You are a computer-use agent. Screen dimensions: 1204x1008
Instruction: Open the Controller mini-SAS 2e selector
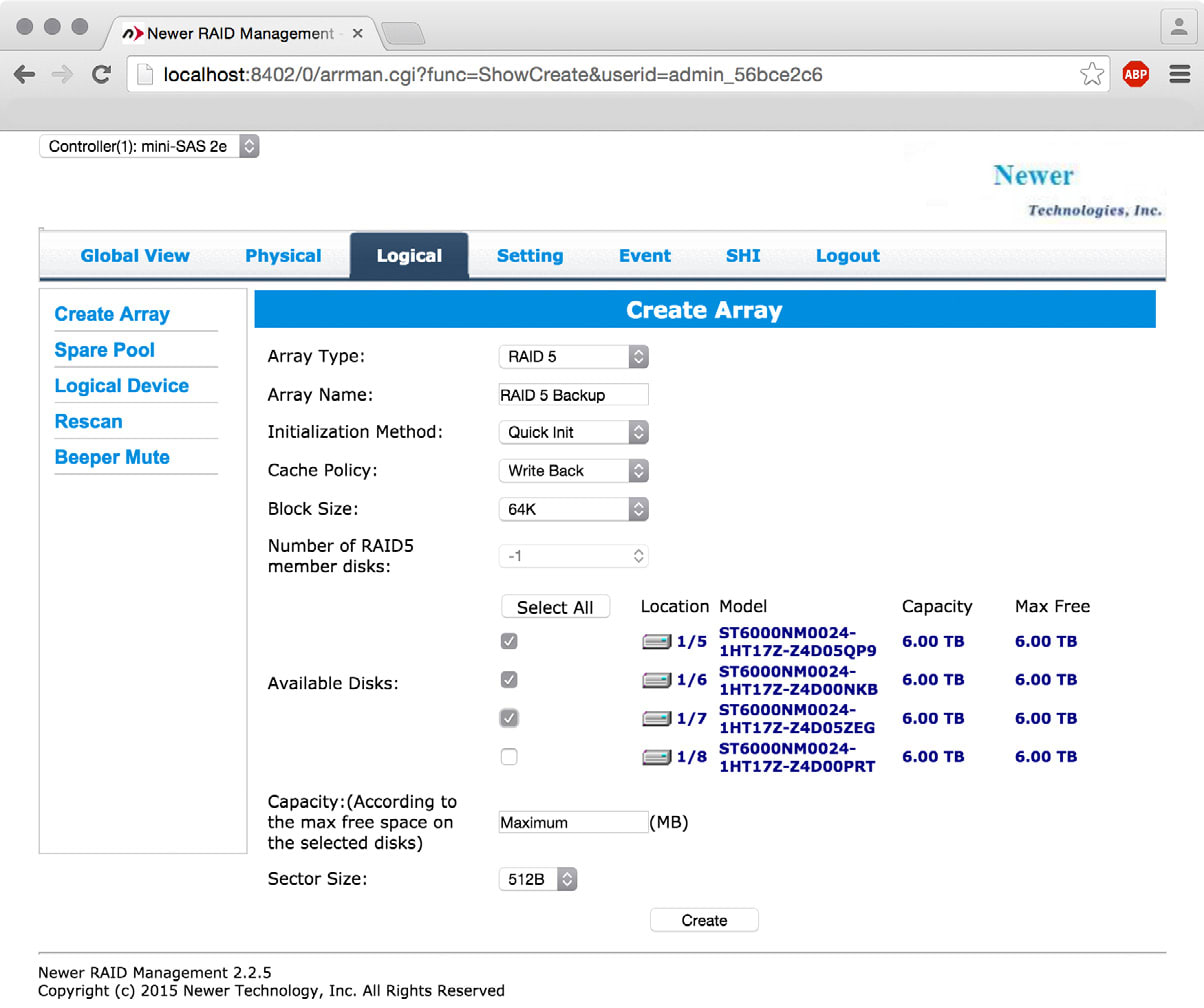coord(149,146)
